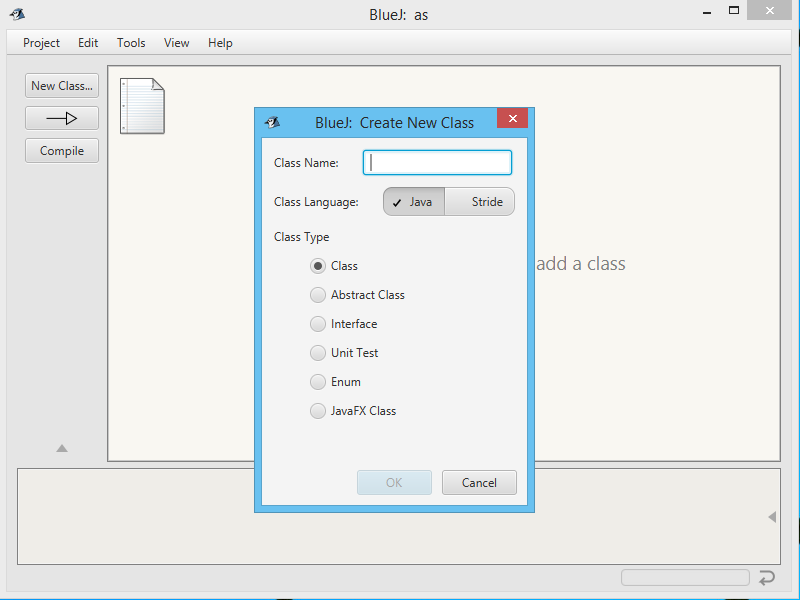This screenshot has width=800, height=600.
Task: Open the Project menu
Action: click(x=42, y=43)
